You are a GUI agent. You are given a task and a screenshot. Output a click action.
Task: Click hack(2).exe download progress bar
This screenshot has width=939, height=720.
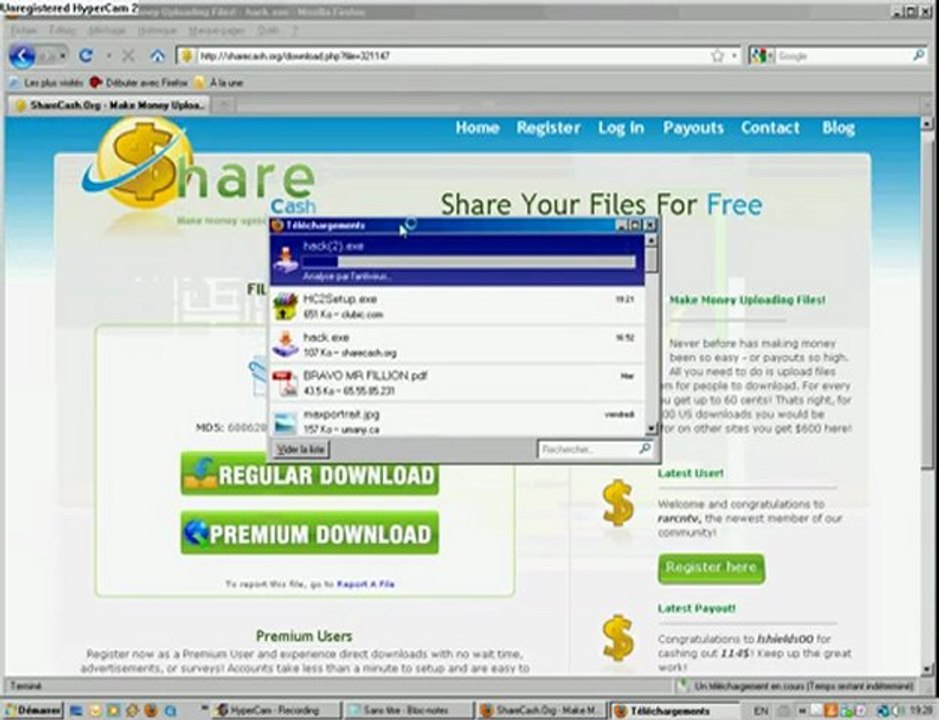(x=468, y=262)
